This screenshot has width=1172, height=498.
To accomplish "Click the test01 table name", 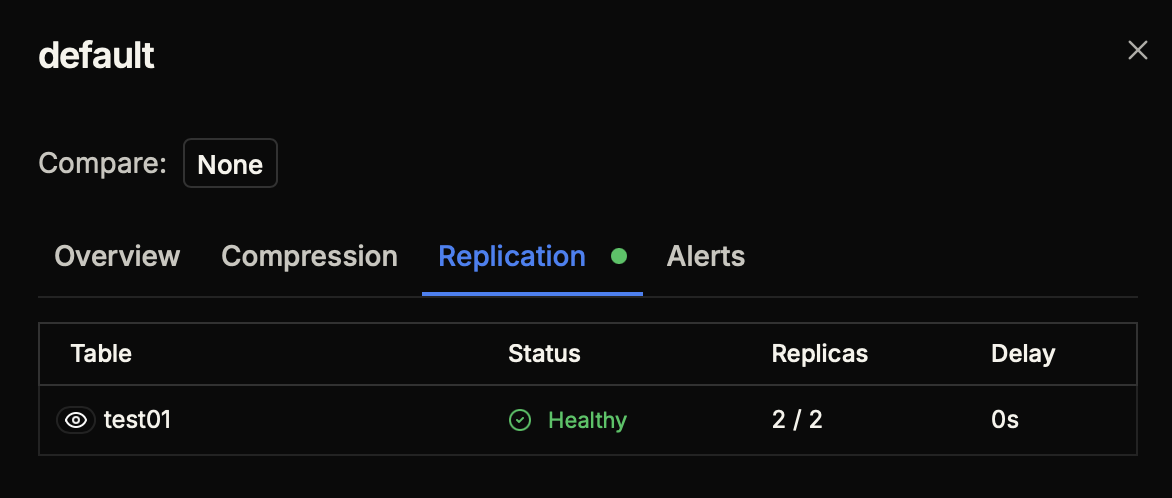I will [138, 420].
